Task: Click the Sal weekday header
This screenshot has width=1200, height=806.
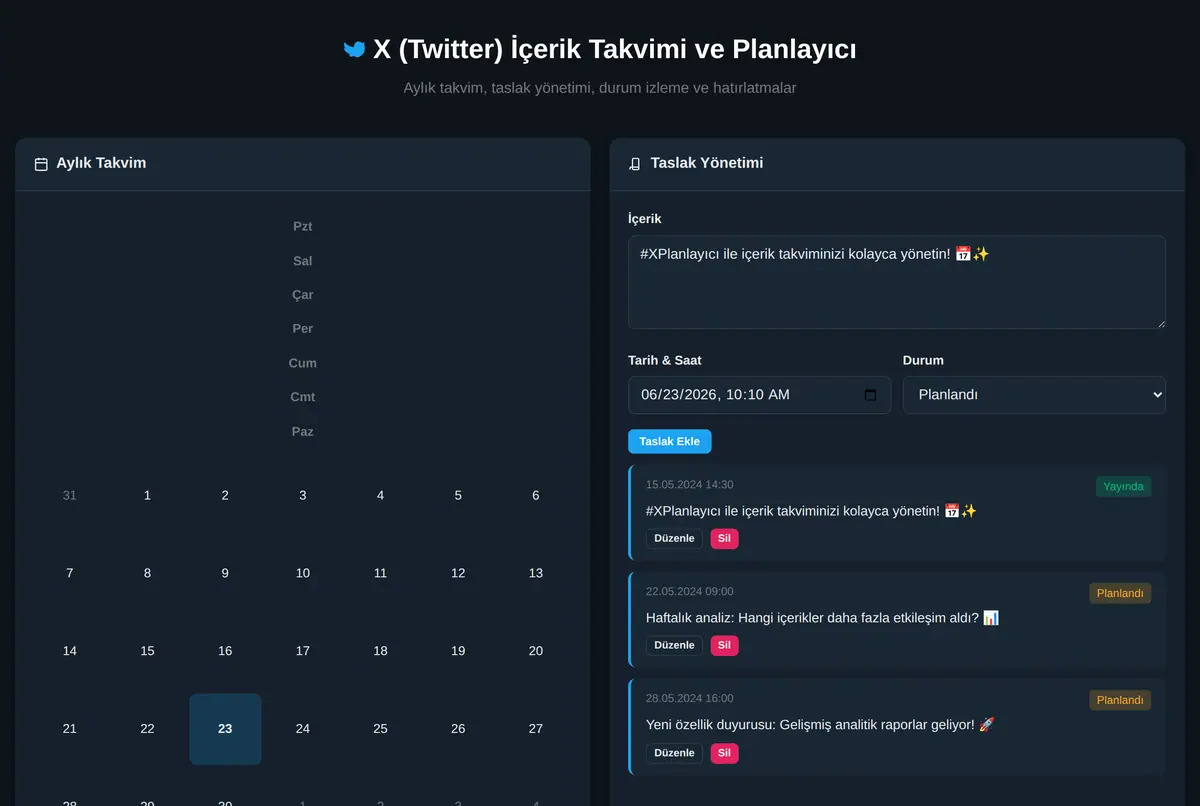Action: [x=303, y=261]
